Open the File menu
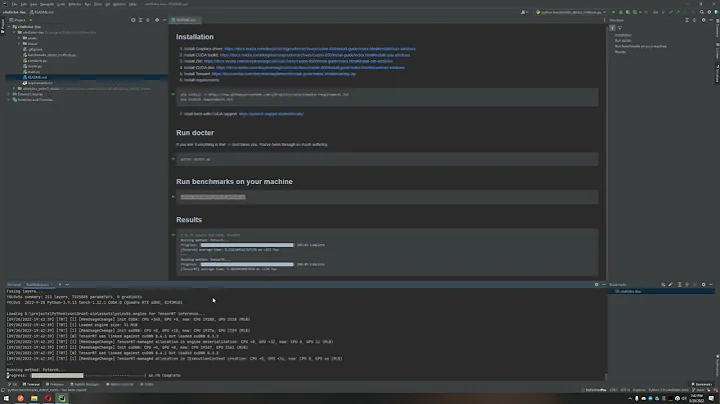This screenshot has width=720, height=404. coord(14,4)
